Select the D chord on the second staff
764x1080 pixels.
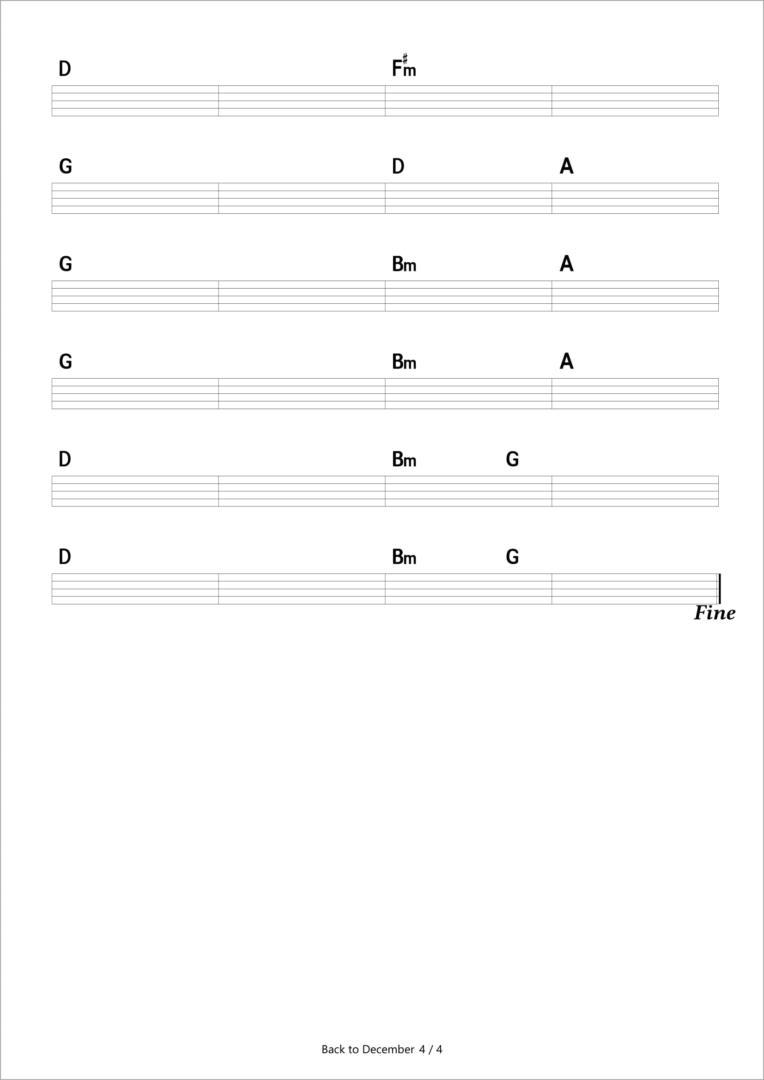(x=398, y=167)
